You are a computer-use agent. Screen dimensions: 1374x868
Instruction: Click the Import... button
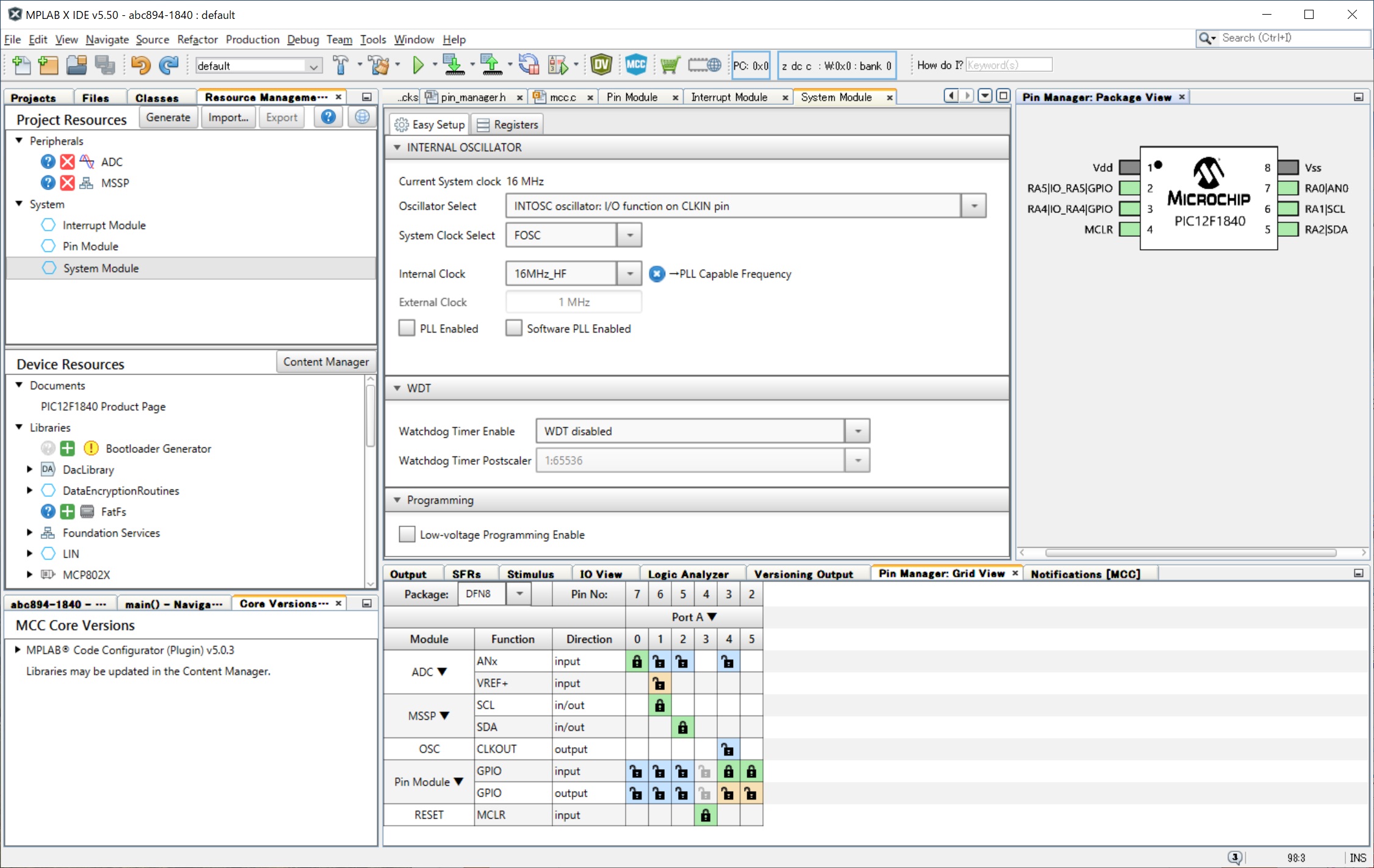pyautogui.click(x=228, y=117)
